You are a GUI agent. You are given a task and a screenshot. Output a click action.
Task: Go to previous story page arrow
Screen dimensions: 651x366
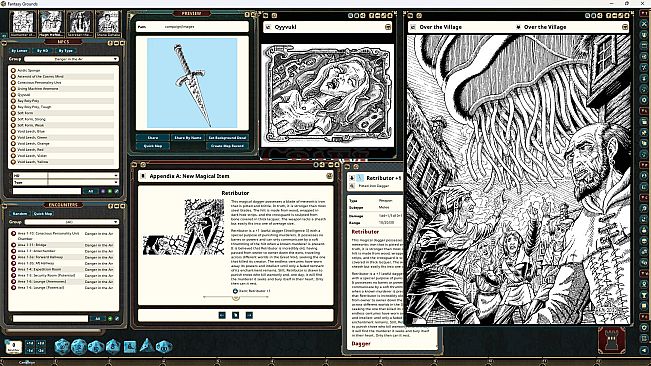point(222,315)
